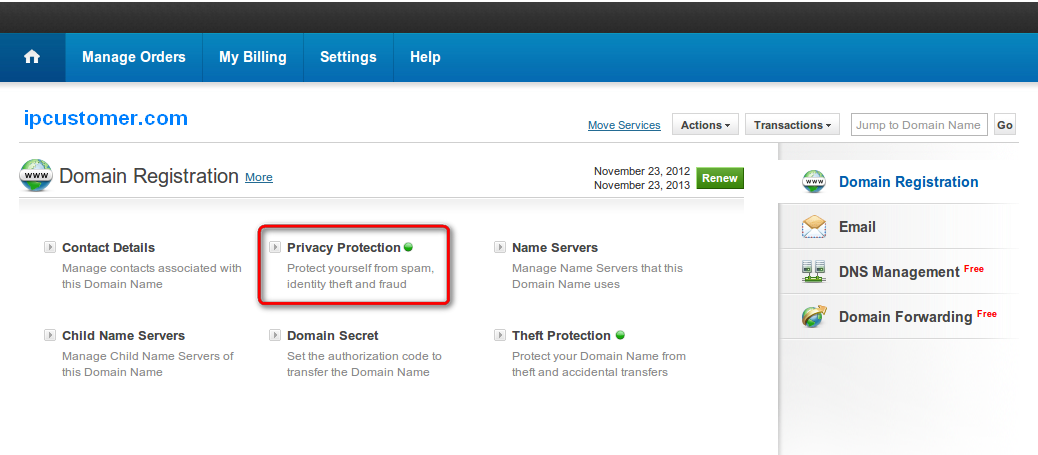Open the Actions dropdown
This screenshot has height=455, width=1038.
(x=705, y=125)
